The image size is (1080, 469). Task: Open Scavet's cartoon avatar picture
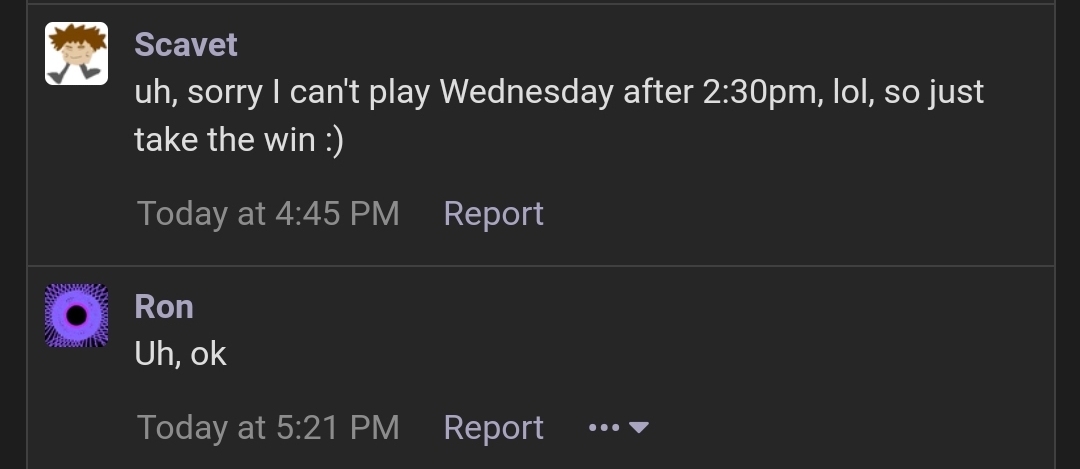pyautogui.click(x=76, y=53)
